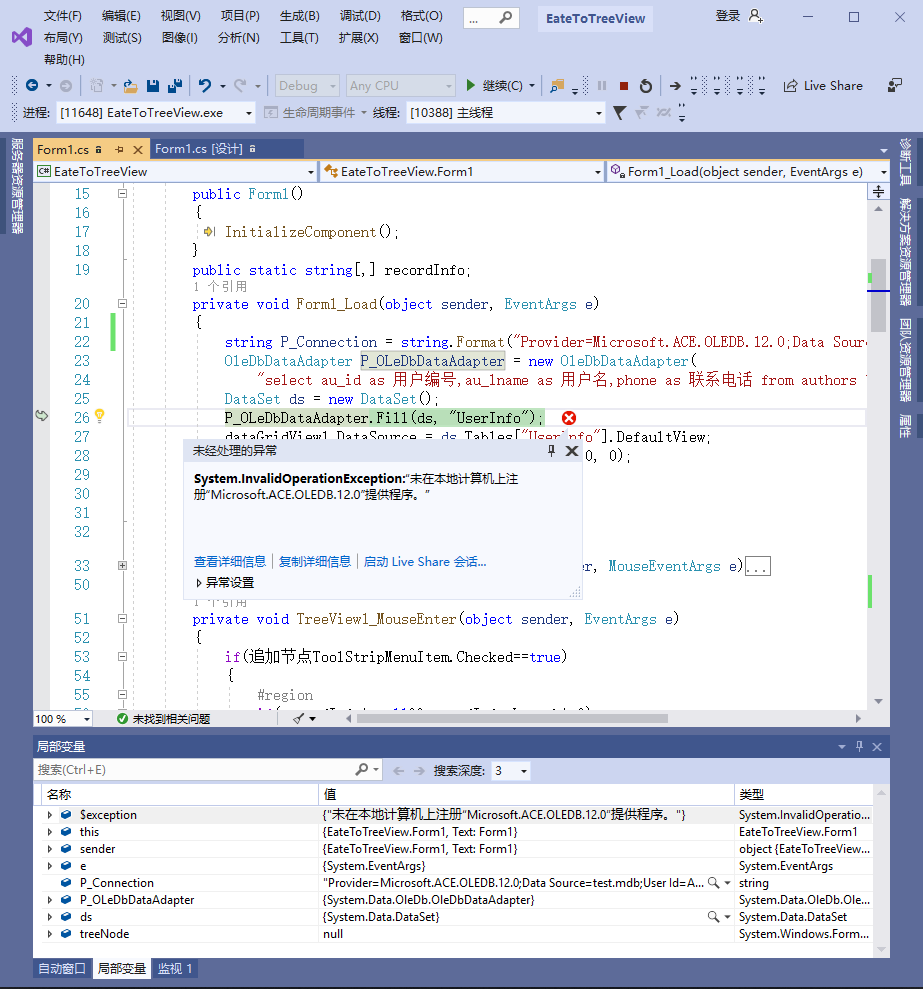Viewport: 923px width, 989px height.
Task: Open the process dropdown for EateToTreeView.exe
Action: click(155, 113)
